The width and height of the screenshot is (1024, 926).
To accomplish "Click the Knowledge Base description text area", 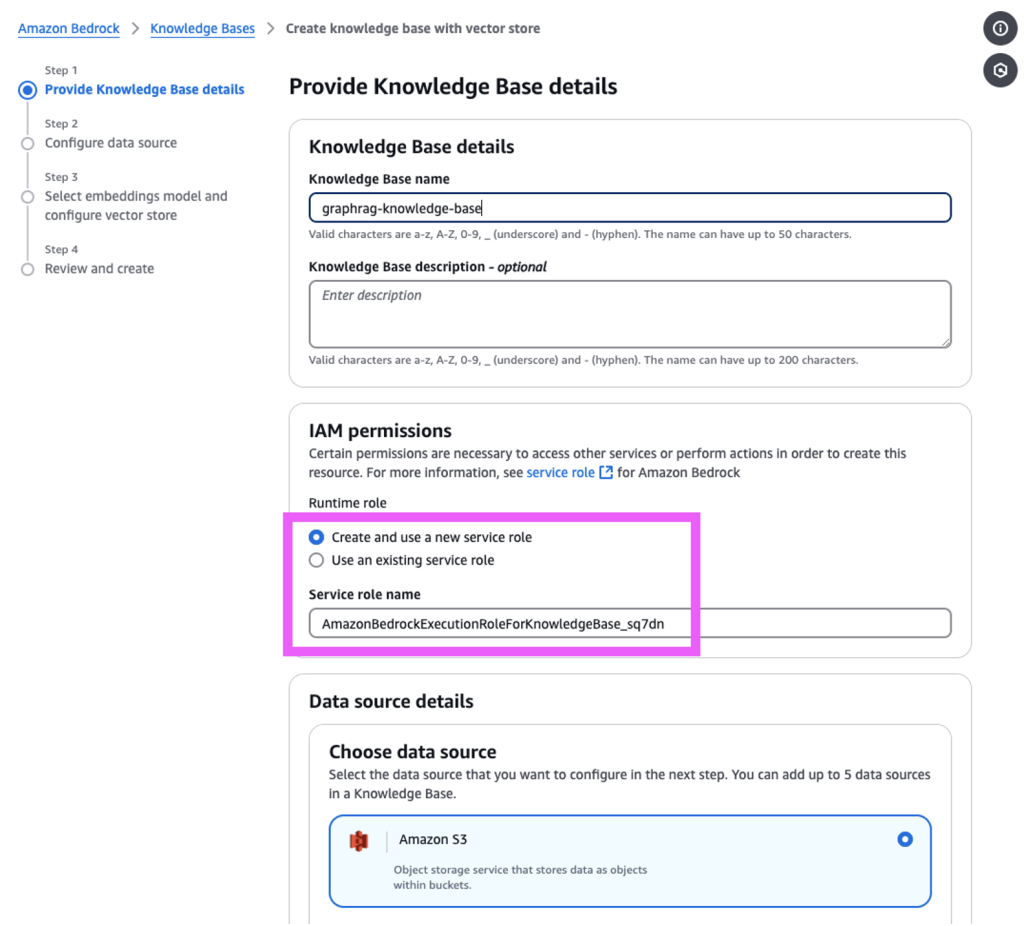I will point(629,313).
